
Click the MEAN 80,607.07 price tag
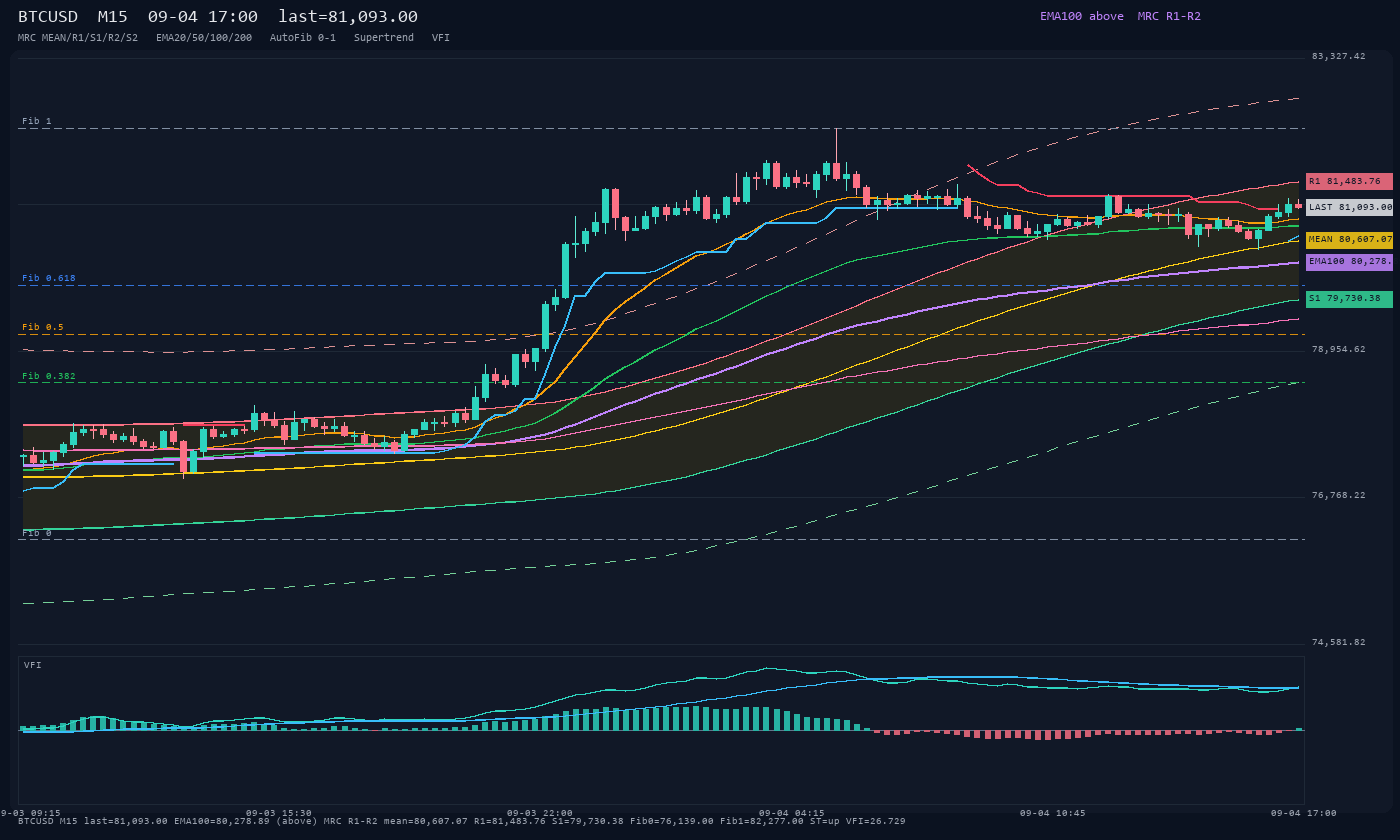click(x=1349, y=240)
